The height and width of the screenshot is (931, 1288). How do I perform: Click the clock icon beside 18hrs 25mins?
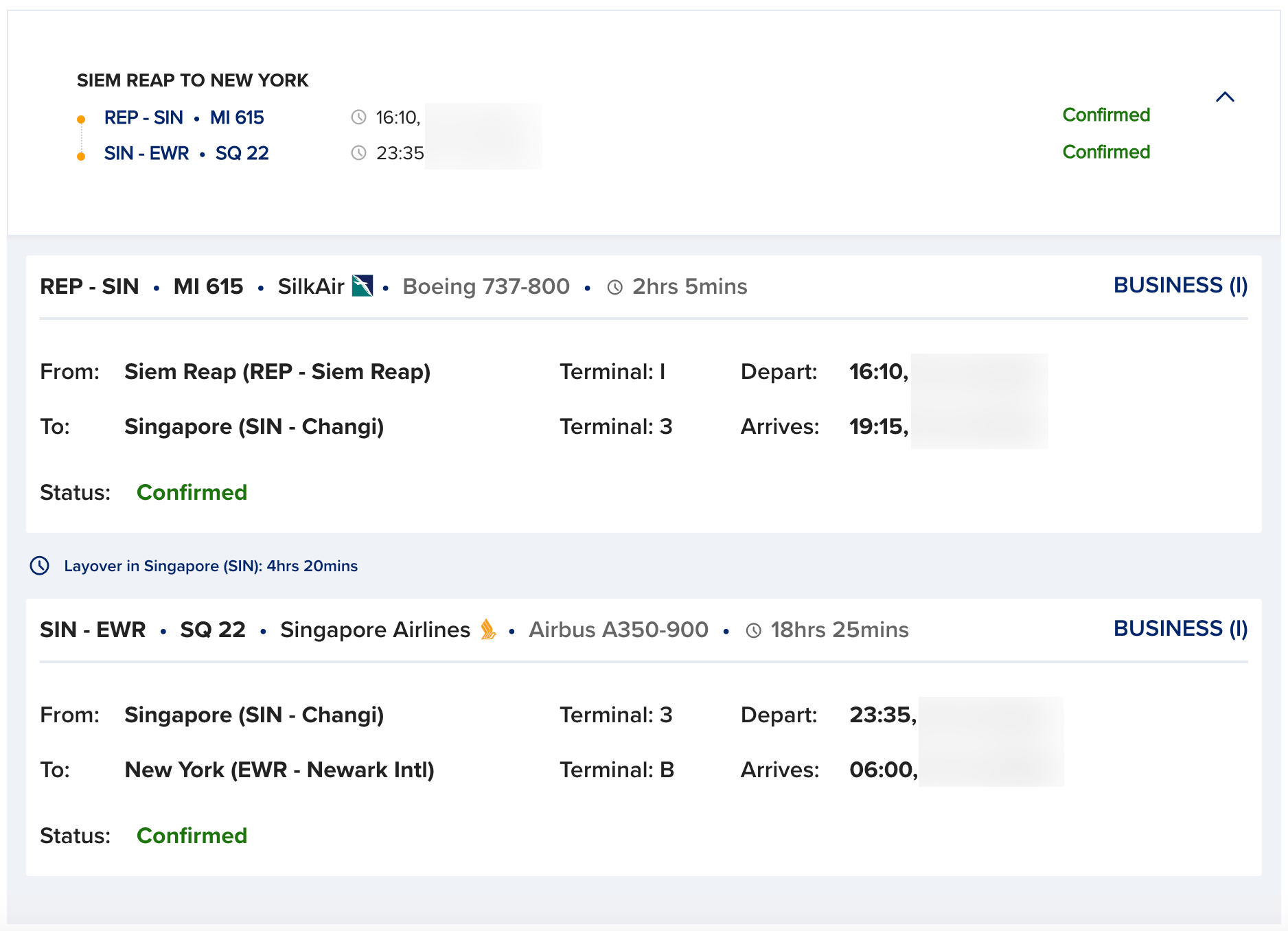754,630
